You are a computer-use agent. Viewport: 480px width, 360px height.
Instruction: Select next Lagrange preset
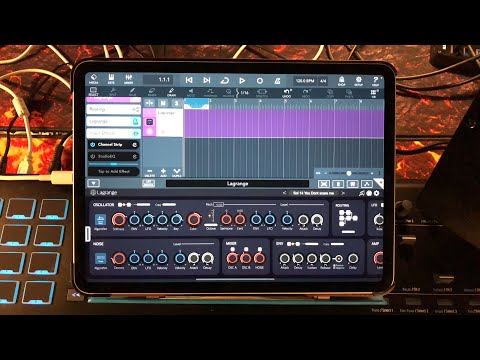[x=343, y=193]
